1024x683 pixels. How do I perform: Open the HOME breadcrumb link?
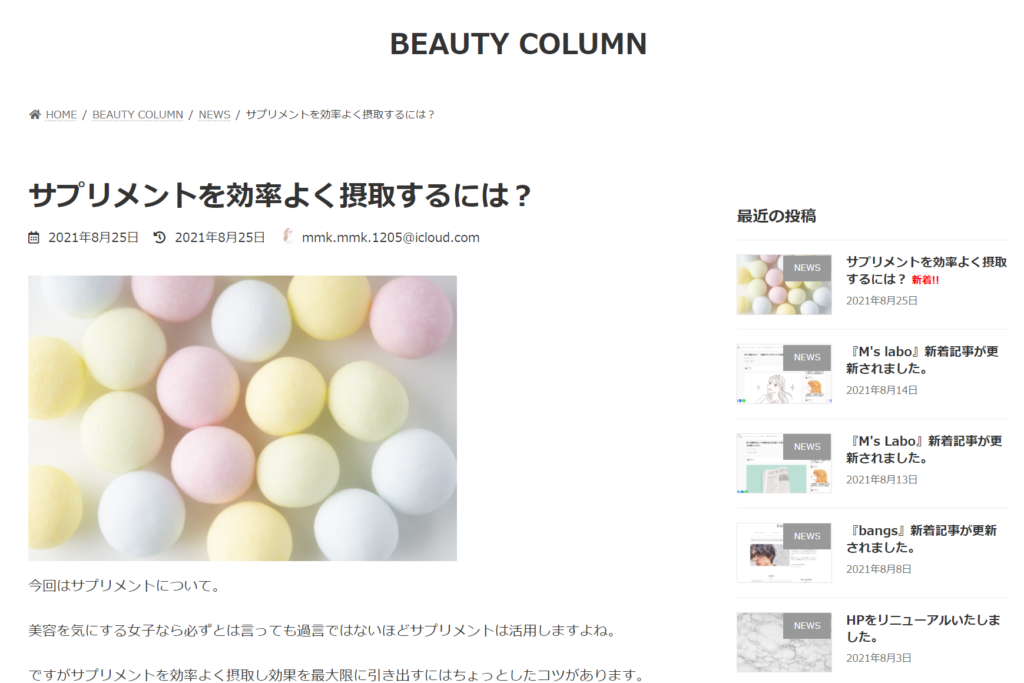click(61, 114)
